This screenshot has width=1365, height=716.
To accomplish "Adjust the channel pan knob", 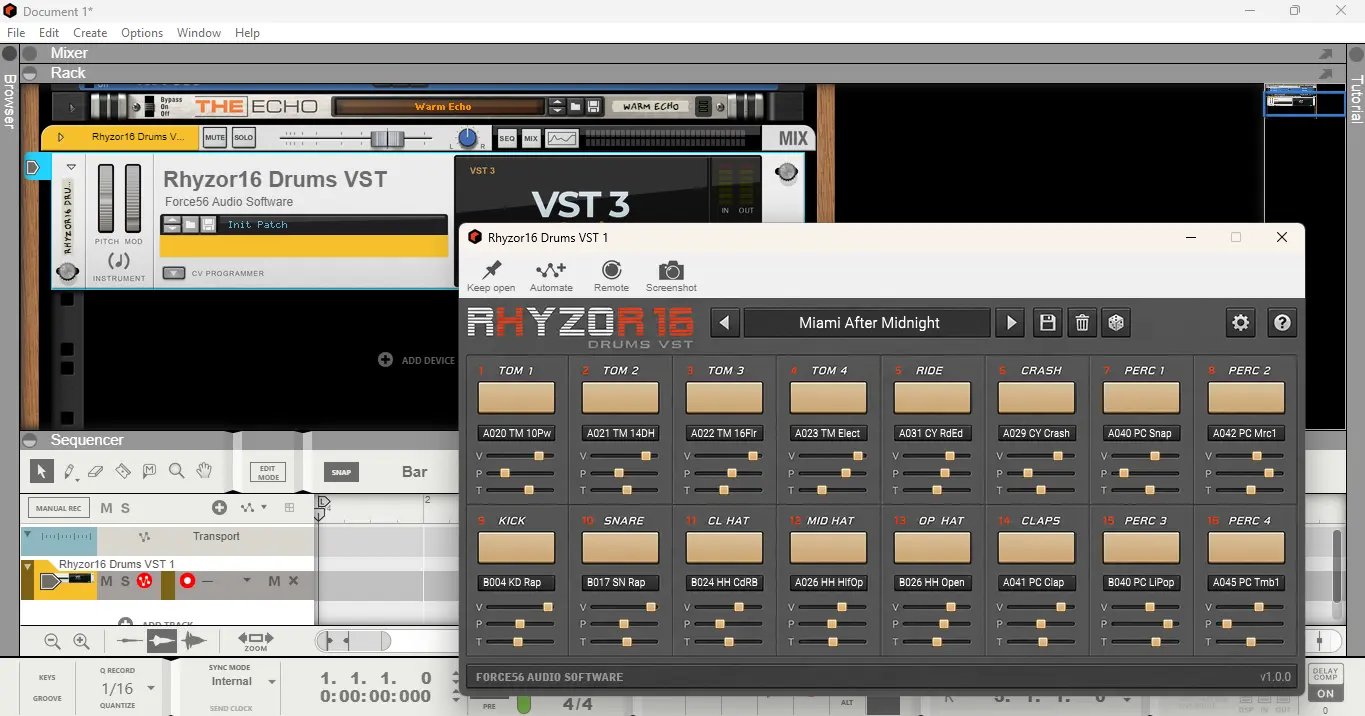I will [467, 138].
